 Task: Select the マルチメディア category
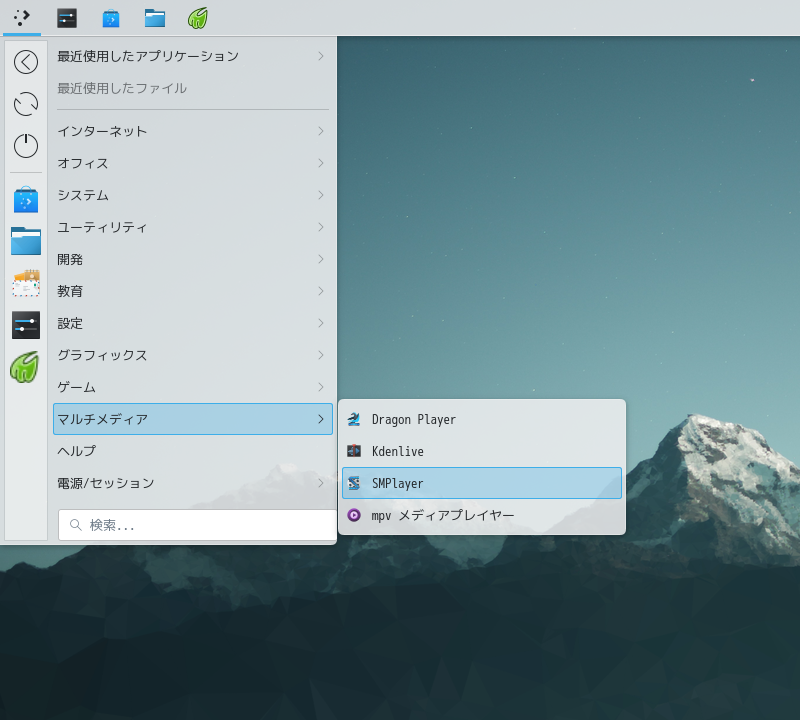point(193,419)
